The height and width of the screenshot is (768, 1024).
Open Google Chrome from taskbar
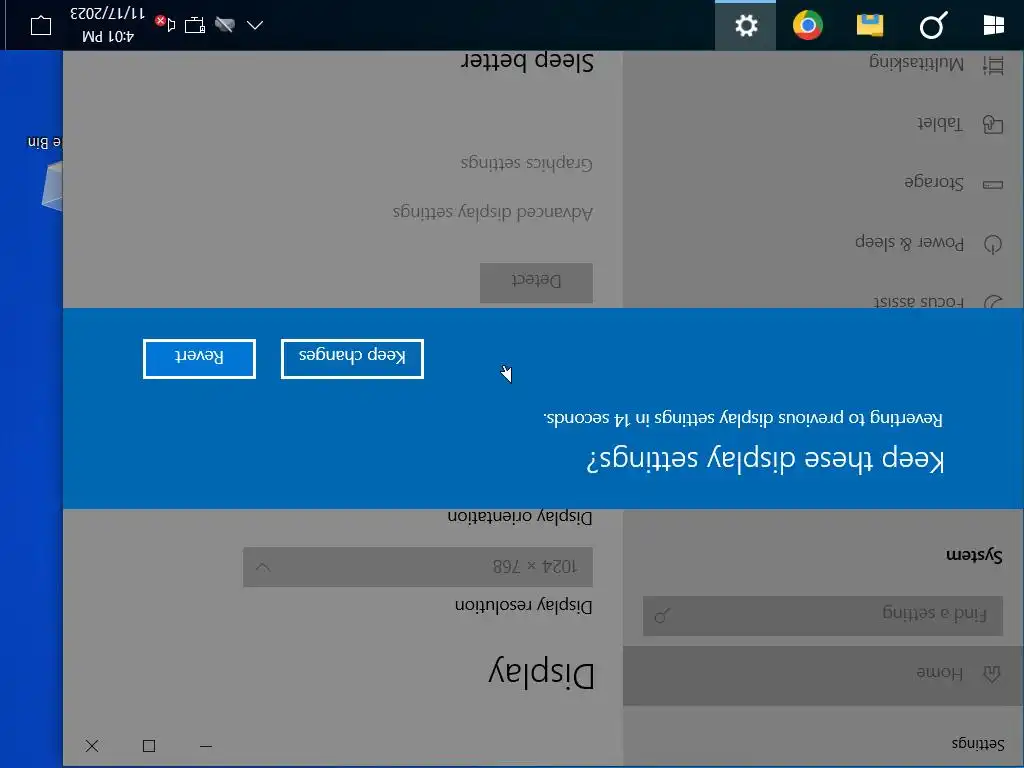(808, 25)
